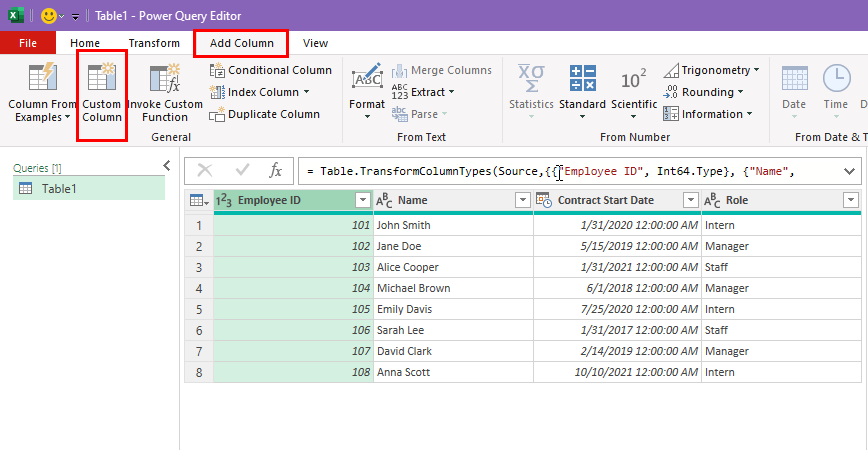The height and width of the screenshot is (450, 868).
Task: Change Name column data type icon
Action: click(x=384, y=200)
